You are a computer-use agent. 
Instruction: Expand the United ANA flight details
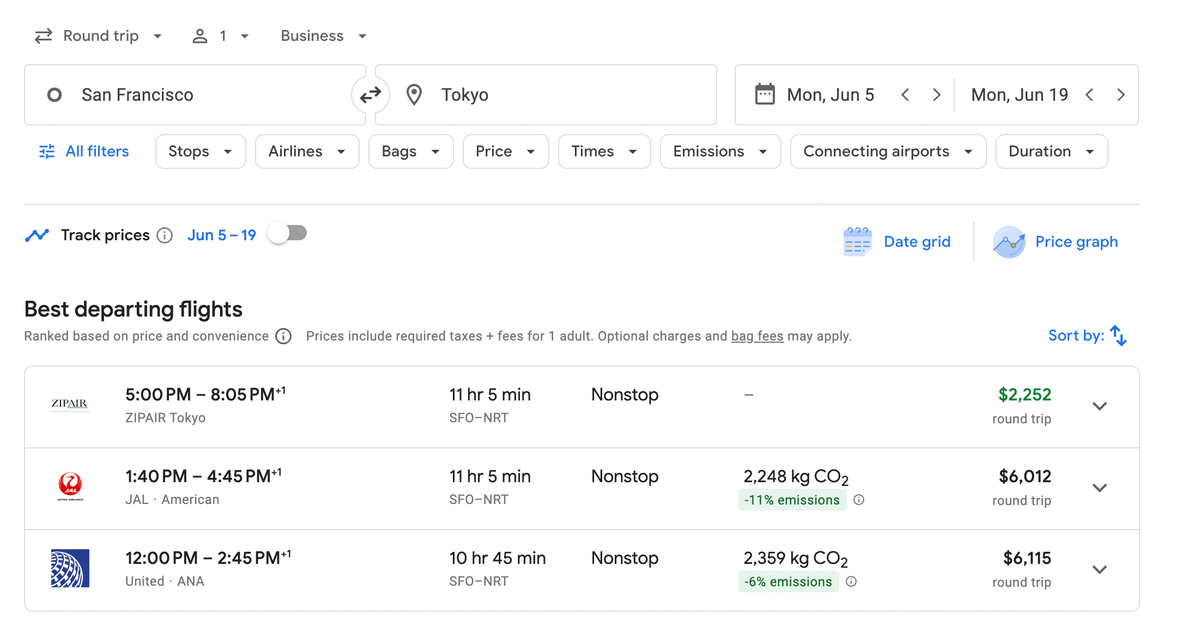click(x=1099, y=569)
